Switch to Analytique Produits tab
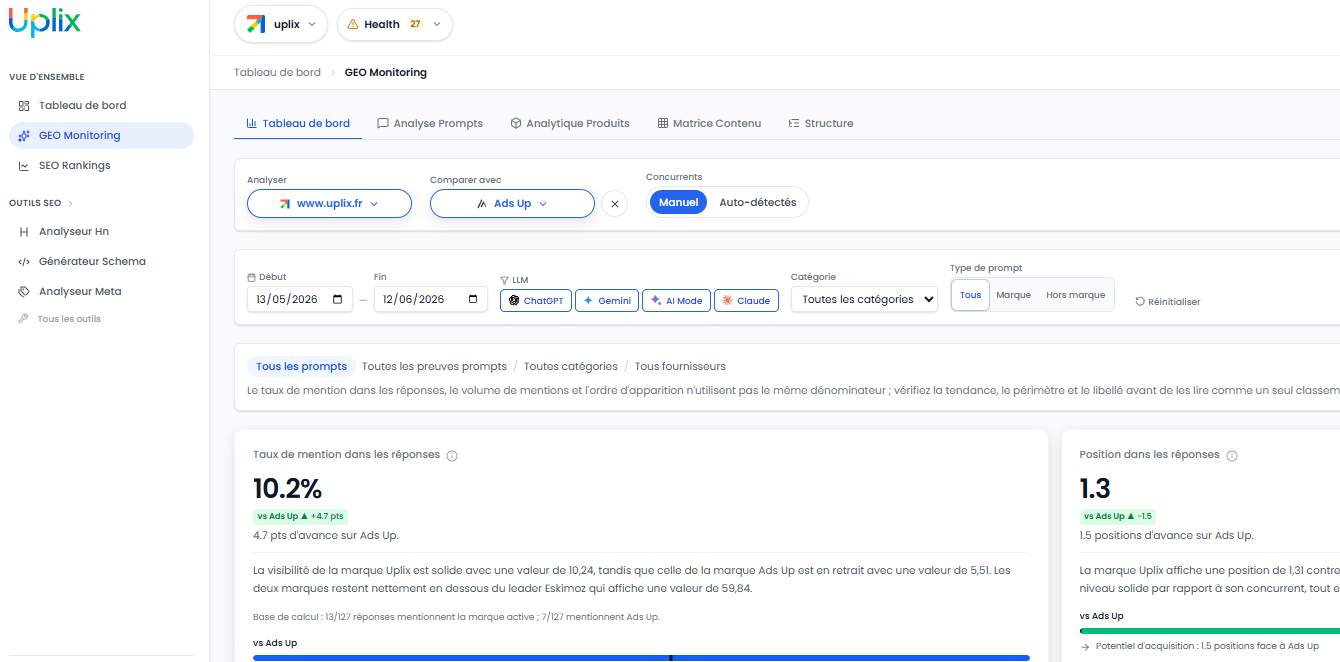Viewport: 1340px width, 662px height. coord(570,123)
